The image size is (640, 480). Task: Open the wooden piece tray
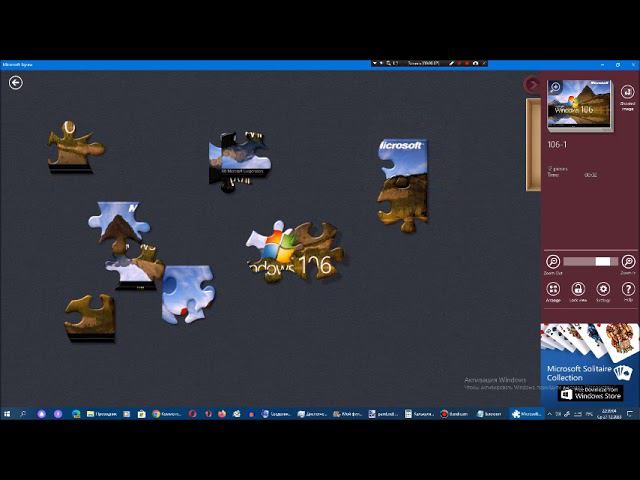point(533,144)
